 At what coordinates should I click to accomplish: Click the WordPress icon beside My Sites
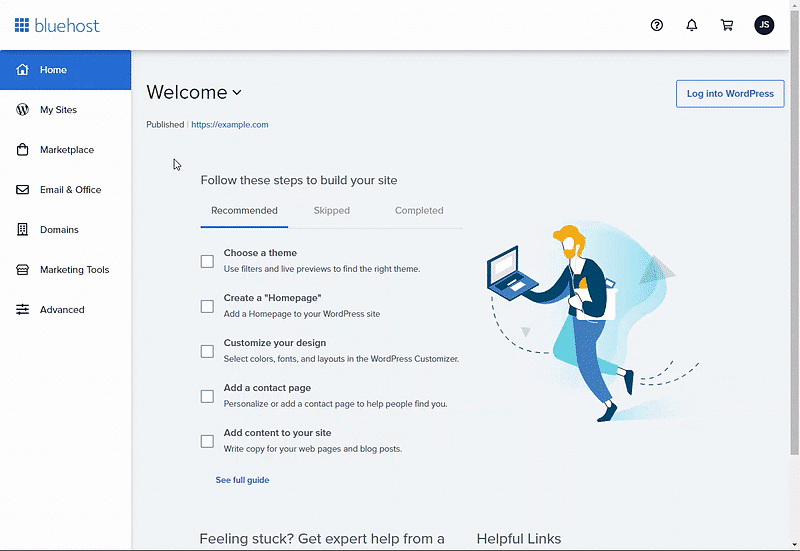[x=22, y=110]
